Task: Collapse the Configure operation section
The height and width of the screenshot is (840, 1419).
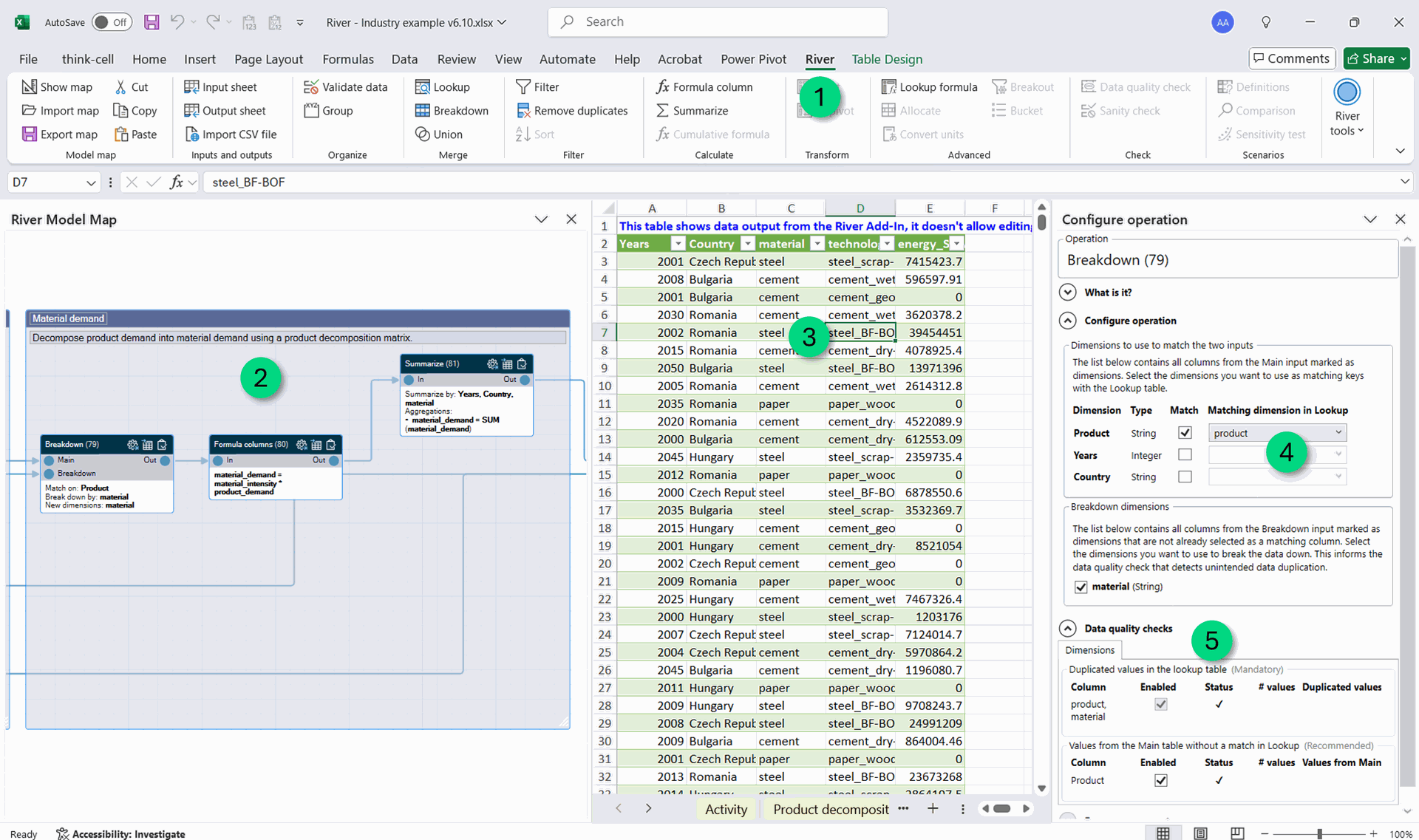Action: [x=1068, y=321]
